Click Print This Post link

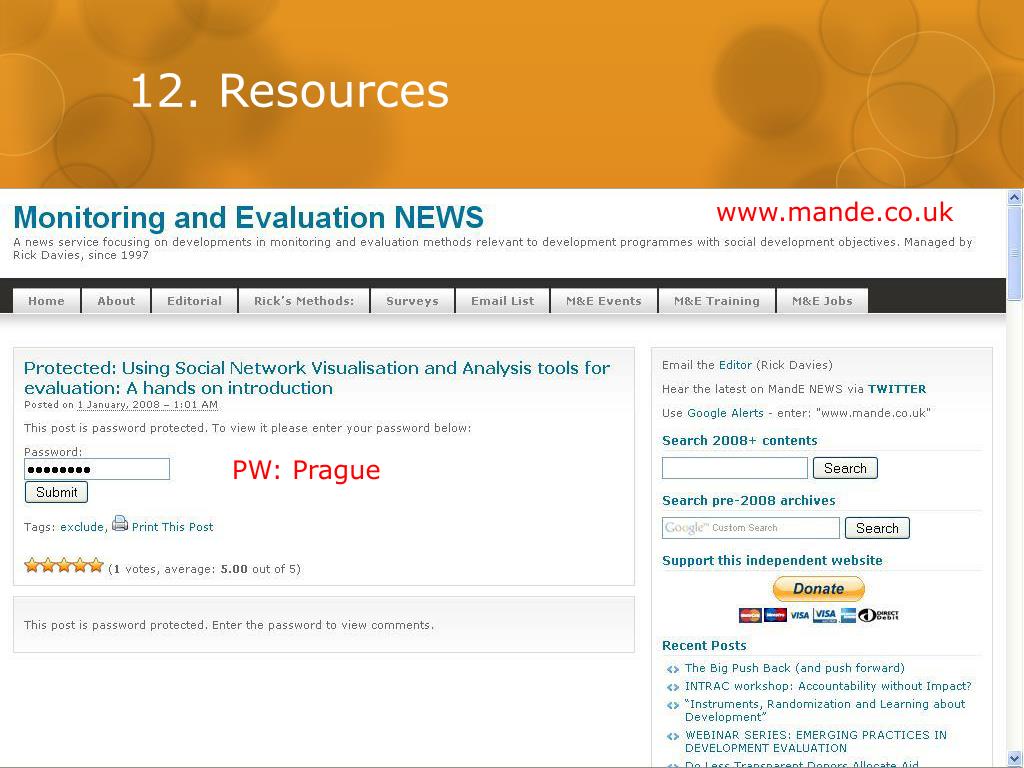[172, 527]
